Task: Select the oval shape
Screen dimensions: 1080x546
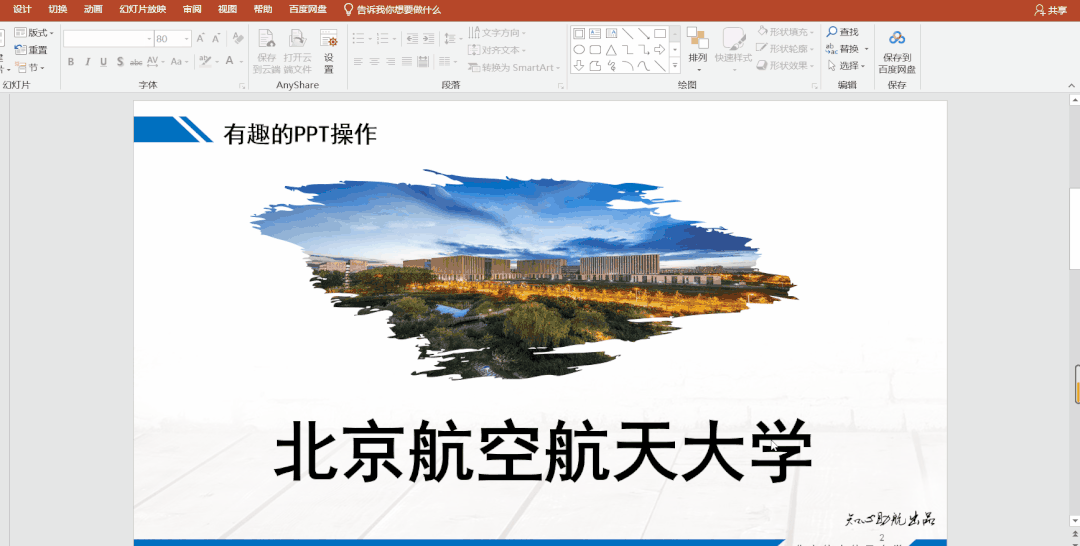Action: point(579,50)
